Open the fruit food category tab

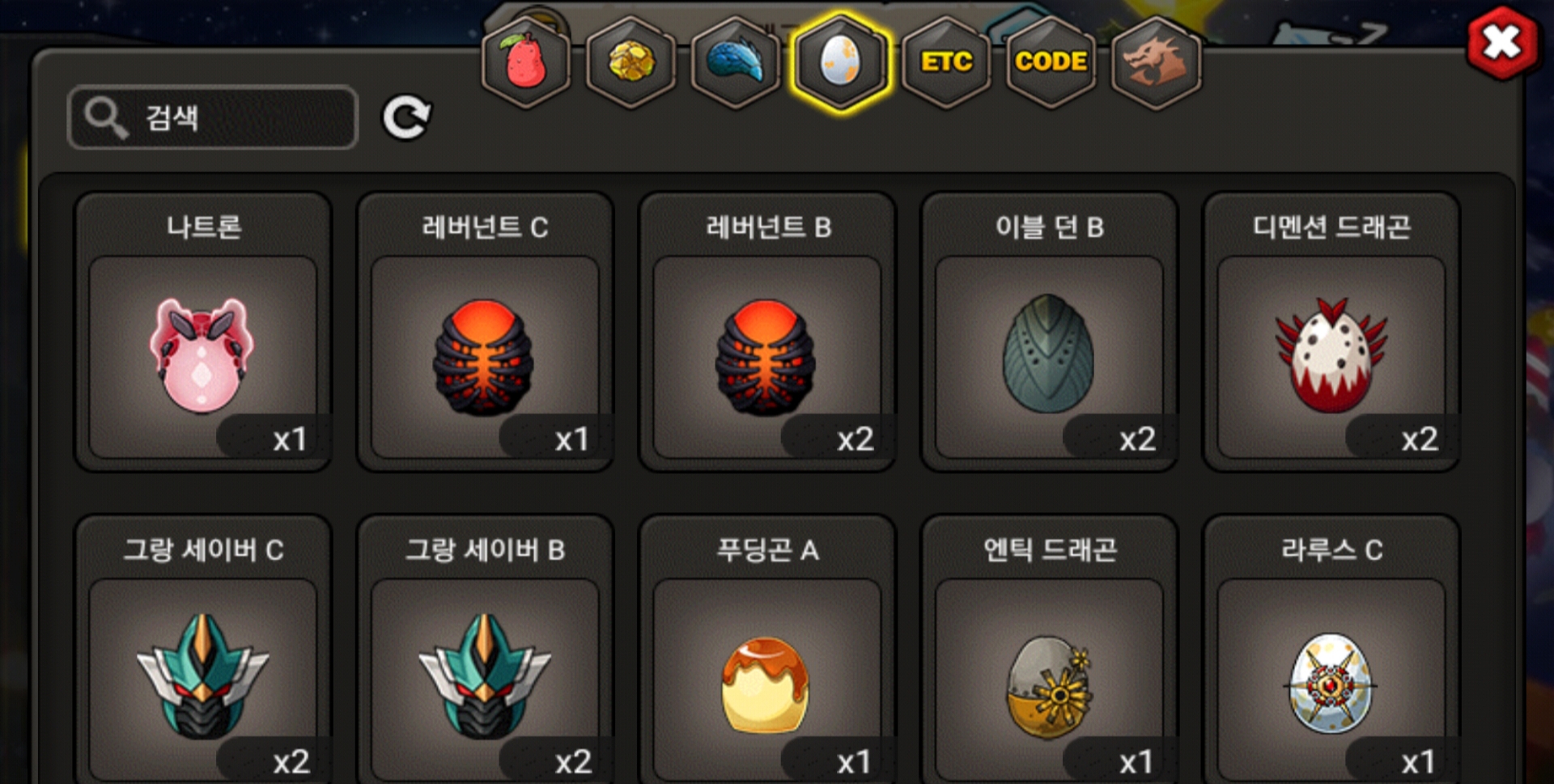(526, 61)
